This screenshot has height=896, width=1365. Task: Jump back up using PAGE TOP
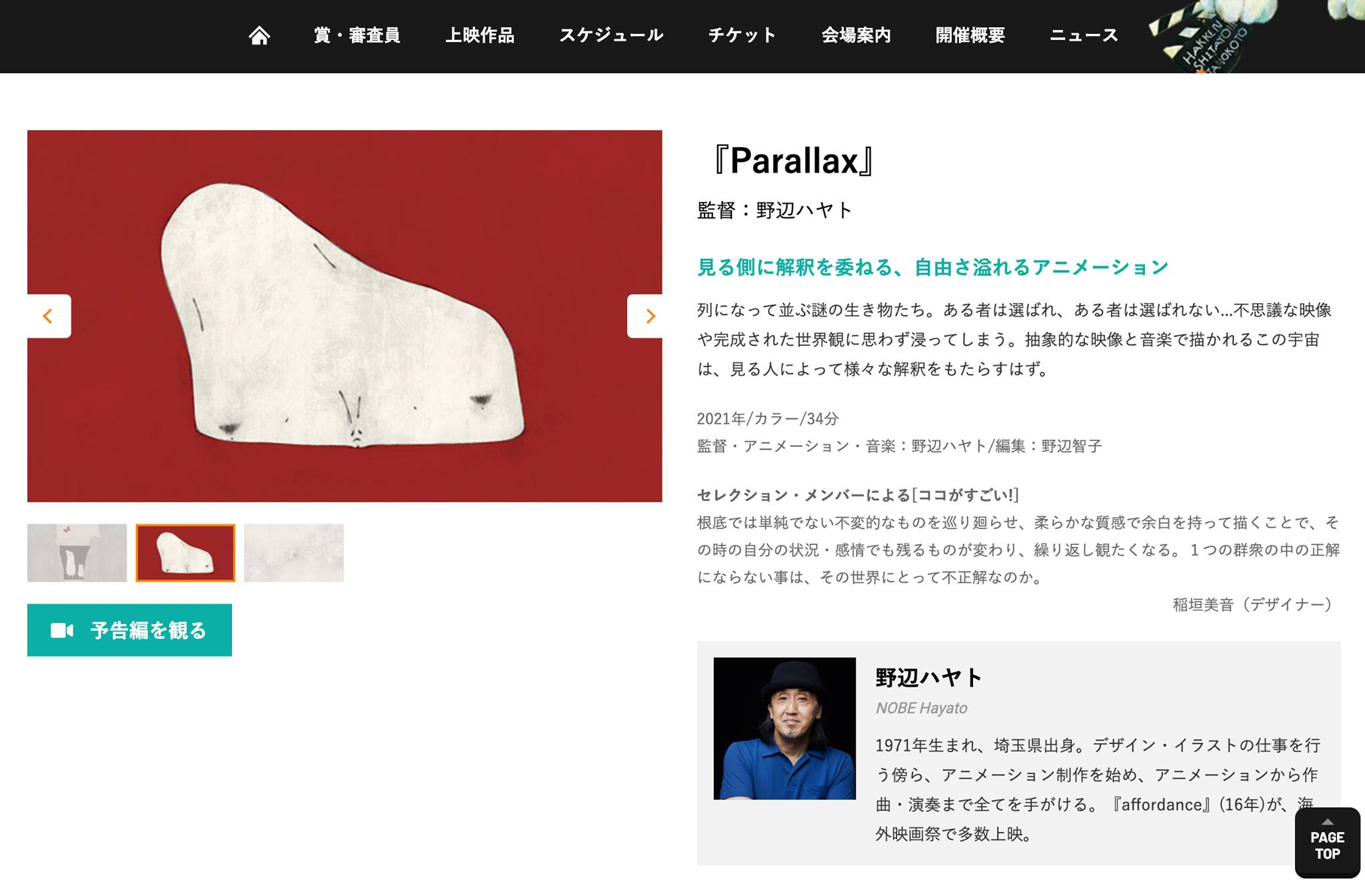point(1327,843)
